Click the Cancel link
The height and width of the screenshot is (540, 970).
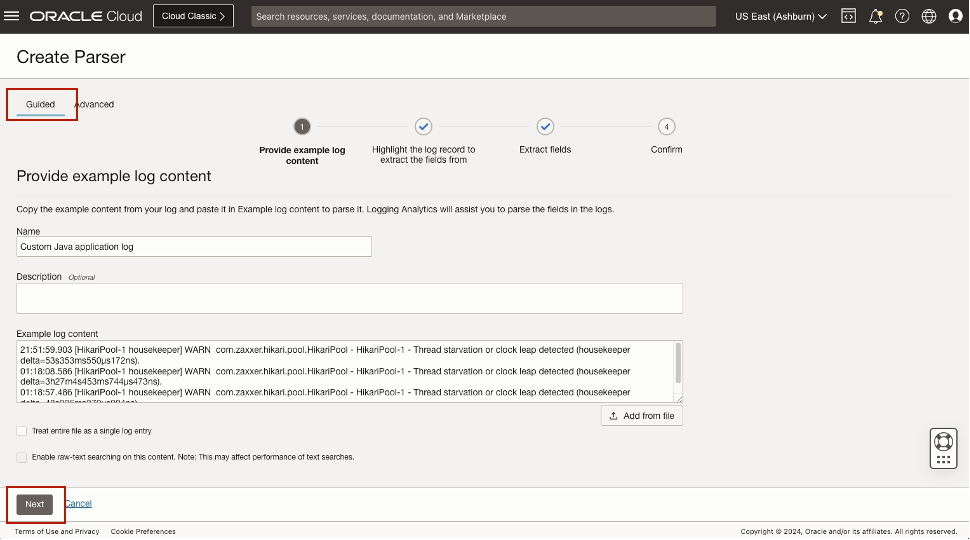coord(78,504)
